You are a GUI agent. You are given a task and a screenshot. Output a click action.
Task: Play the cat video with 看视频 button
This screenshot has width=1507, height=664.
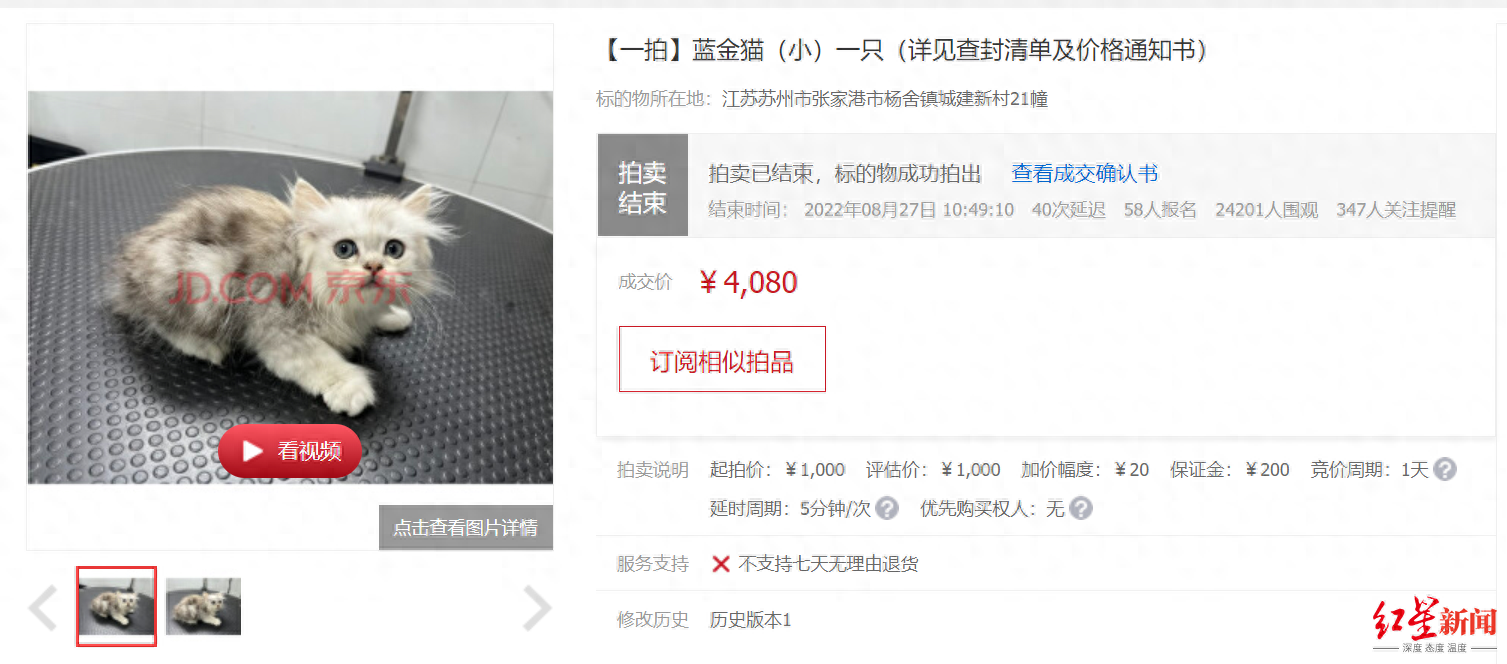point(290,451)
